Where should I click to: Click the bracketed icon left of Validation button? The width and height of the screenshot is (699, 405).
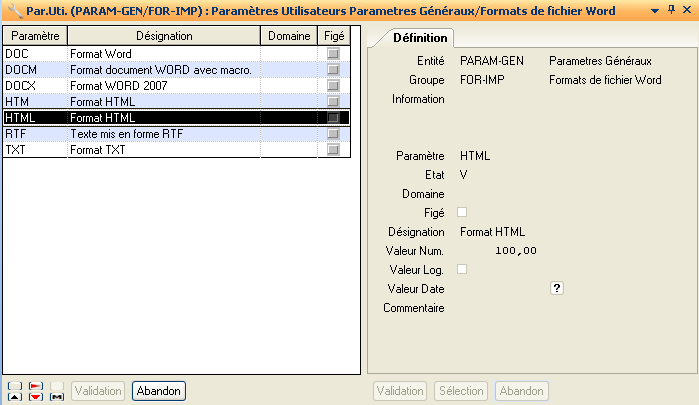(57, 397)
